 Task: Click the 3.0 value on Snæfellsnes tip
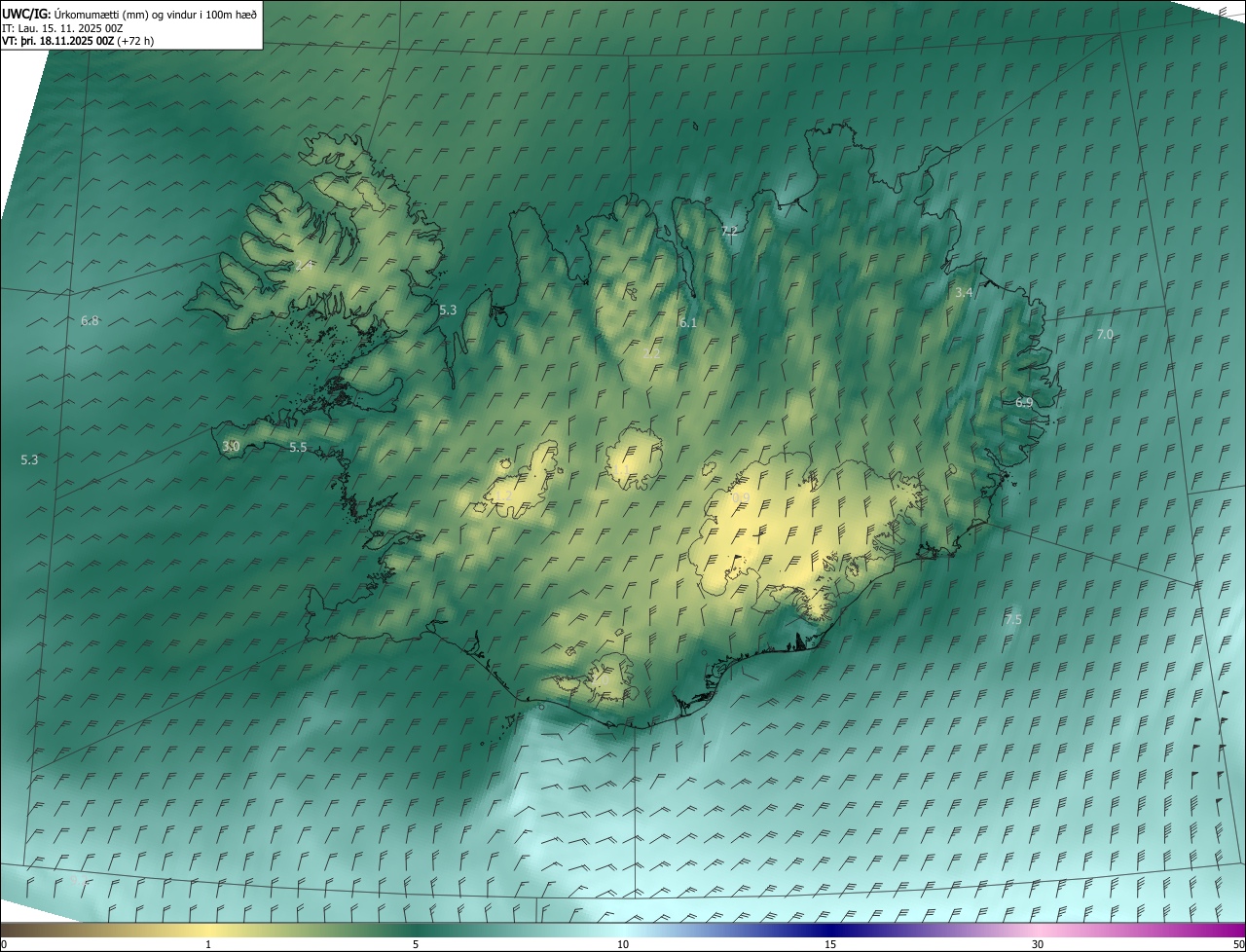pos(231,446)
